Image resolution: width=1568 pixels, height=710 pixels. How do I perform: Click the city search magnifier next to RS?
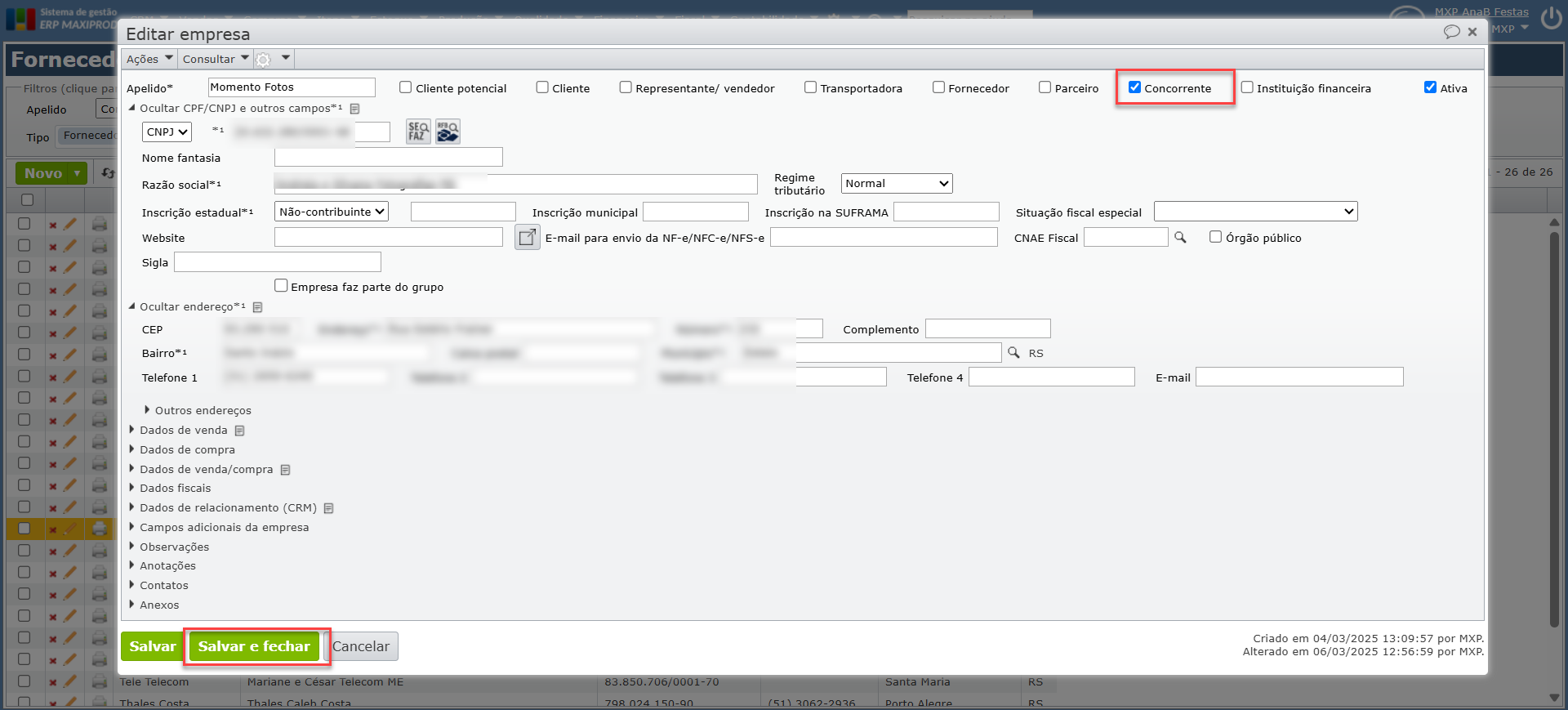pyautogui.click(x=1013, y=352)
